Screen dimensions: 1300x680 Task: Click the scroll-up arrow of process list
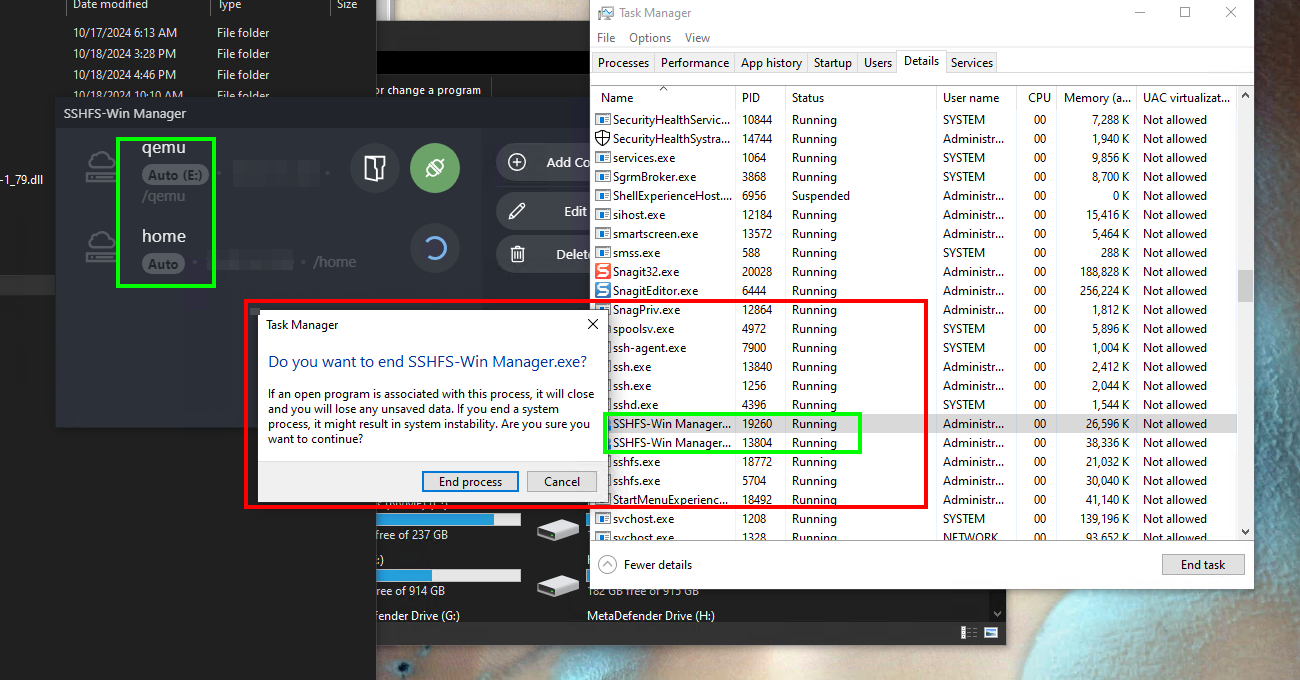(1245, 95)
